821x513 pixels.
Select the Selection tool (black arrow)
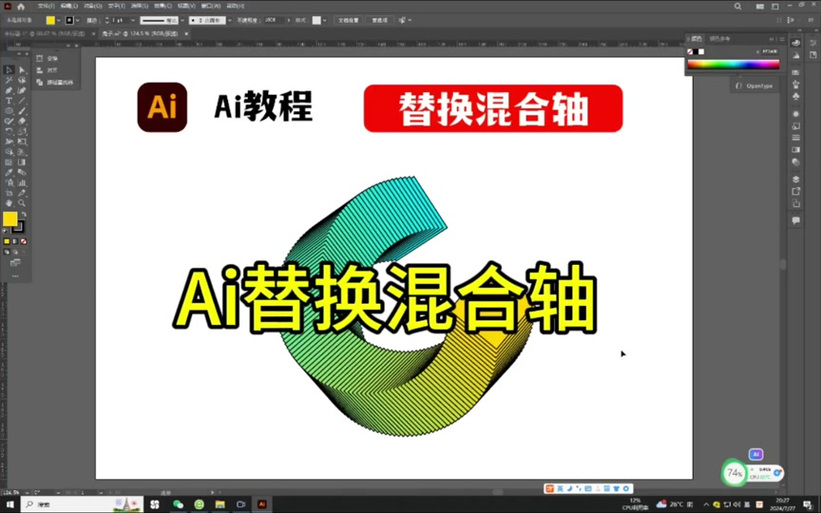9,70
